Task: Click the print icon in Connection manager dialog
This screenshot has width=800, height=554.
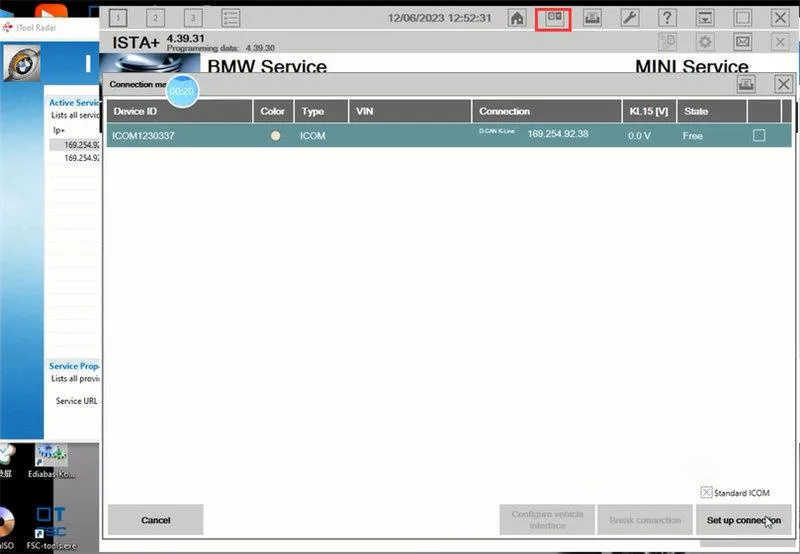Action: click(746, 84)
